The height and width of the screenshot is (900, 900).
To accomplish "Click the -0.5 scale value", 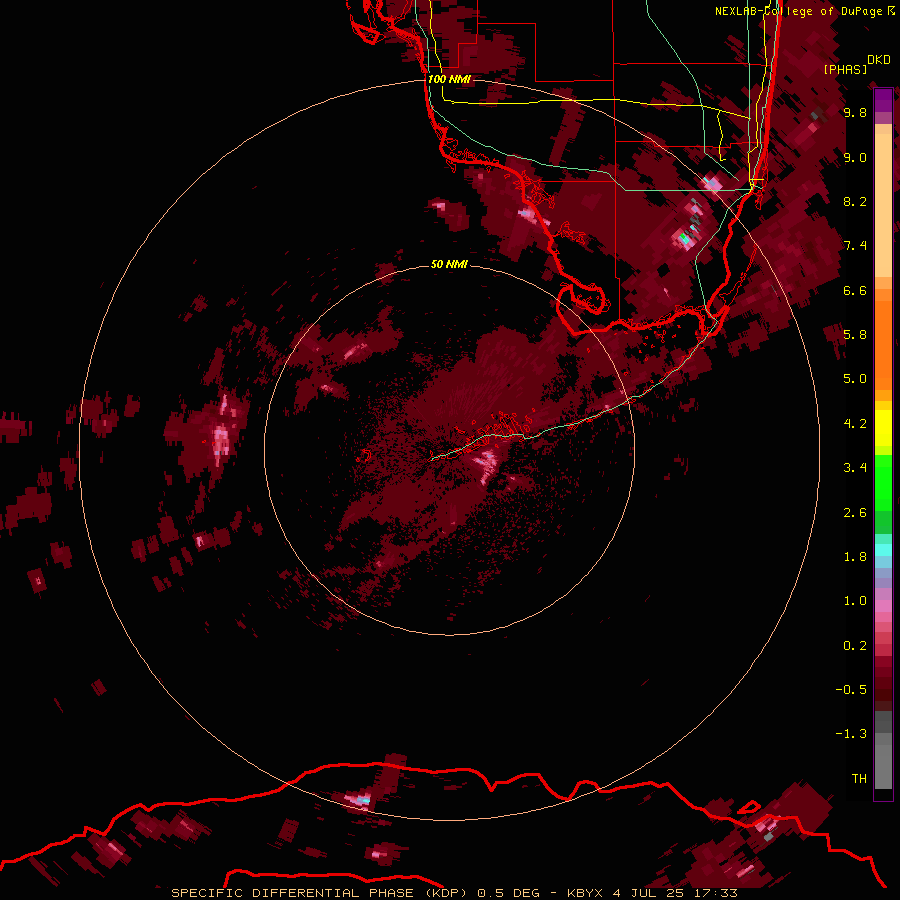I will 851,690.
